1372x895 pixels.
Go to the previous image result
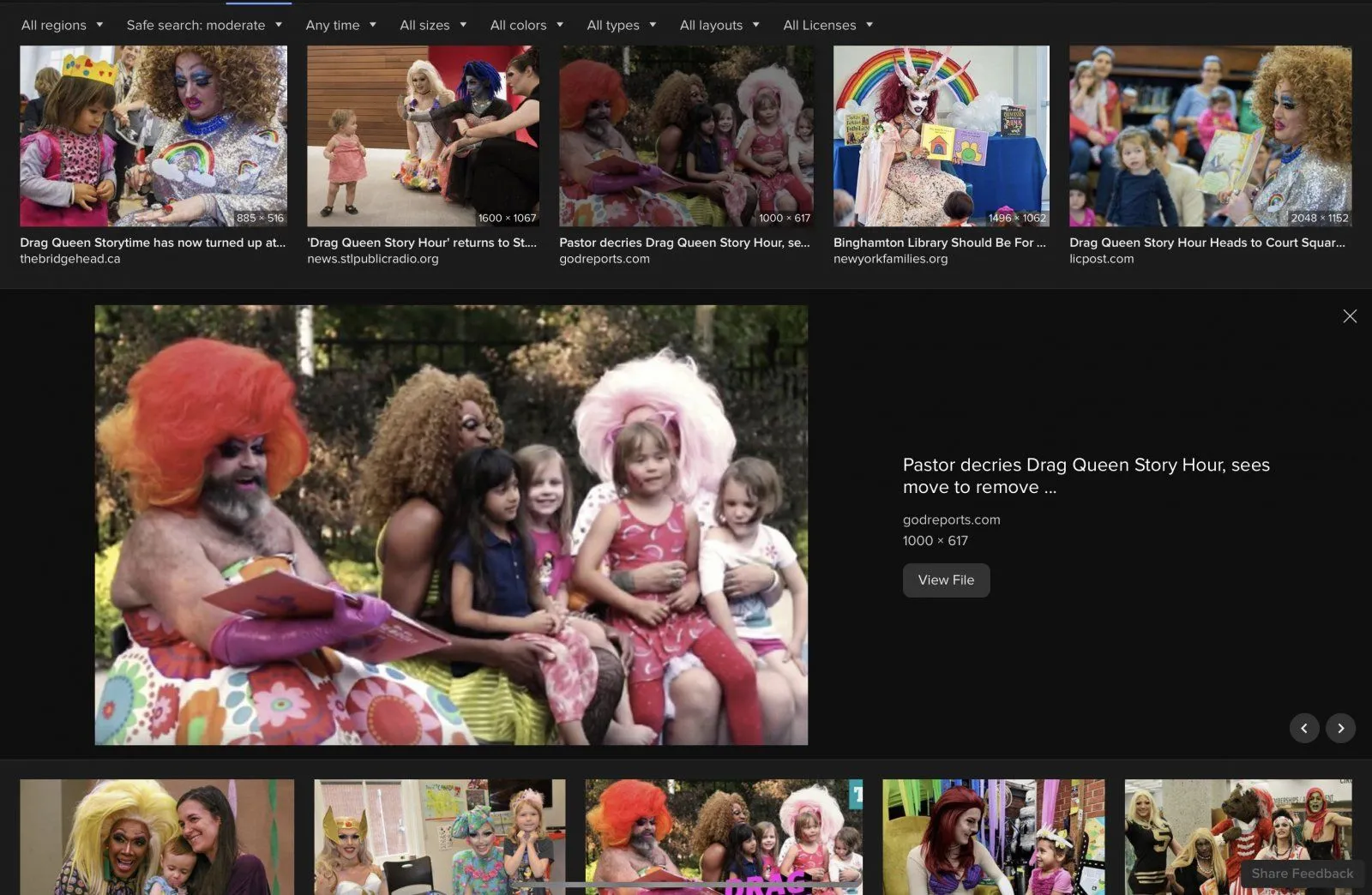tap(1304, 728)
